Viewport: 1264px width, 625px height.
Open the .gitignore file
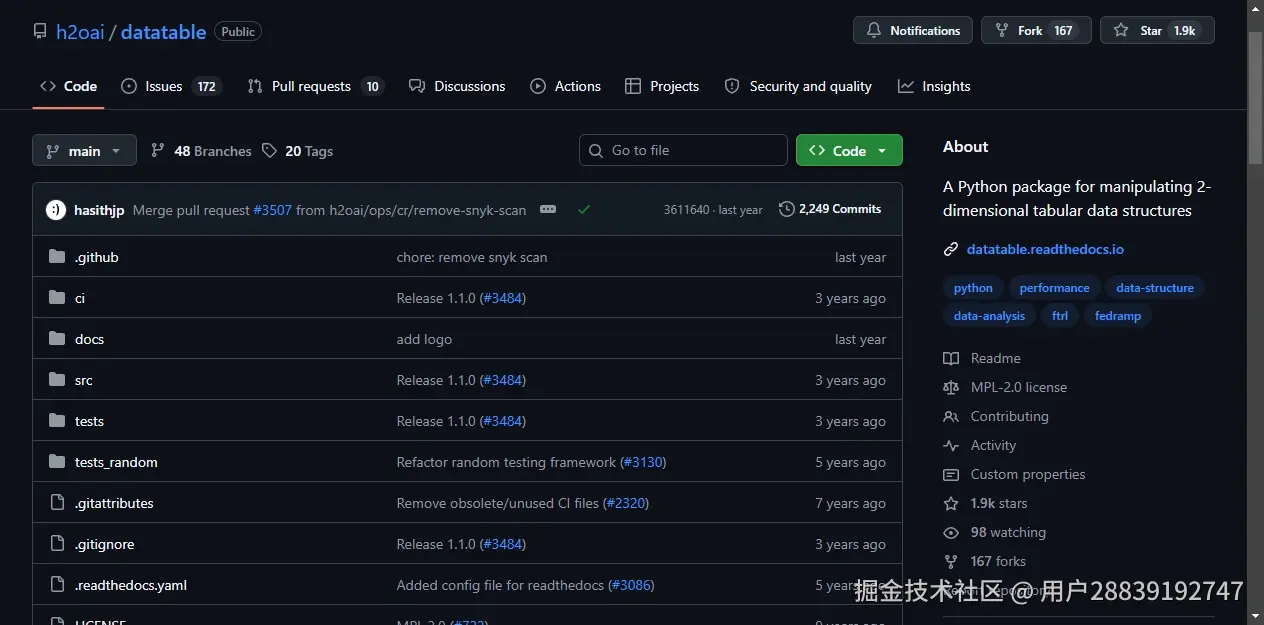click(104, 544)
